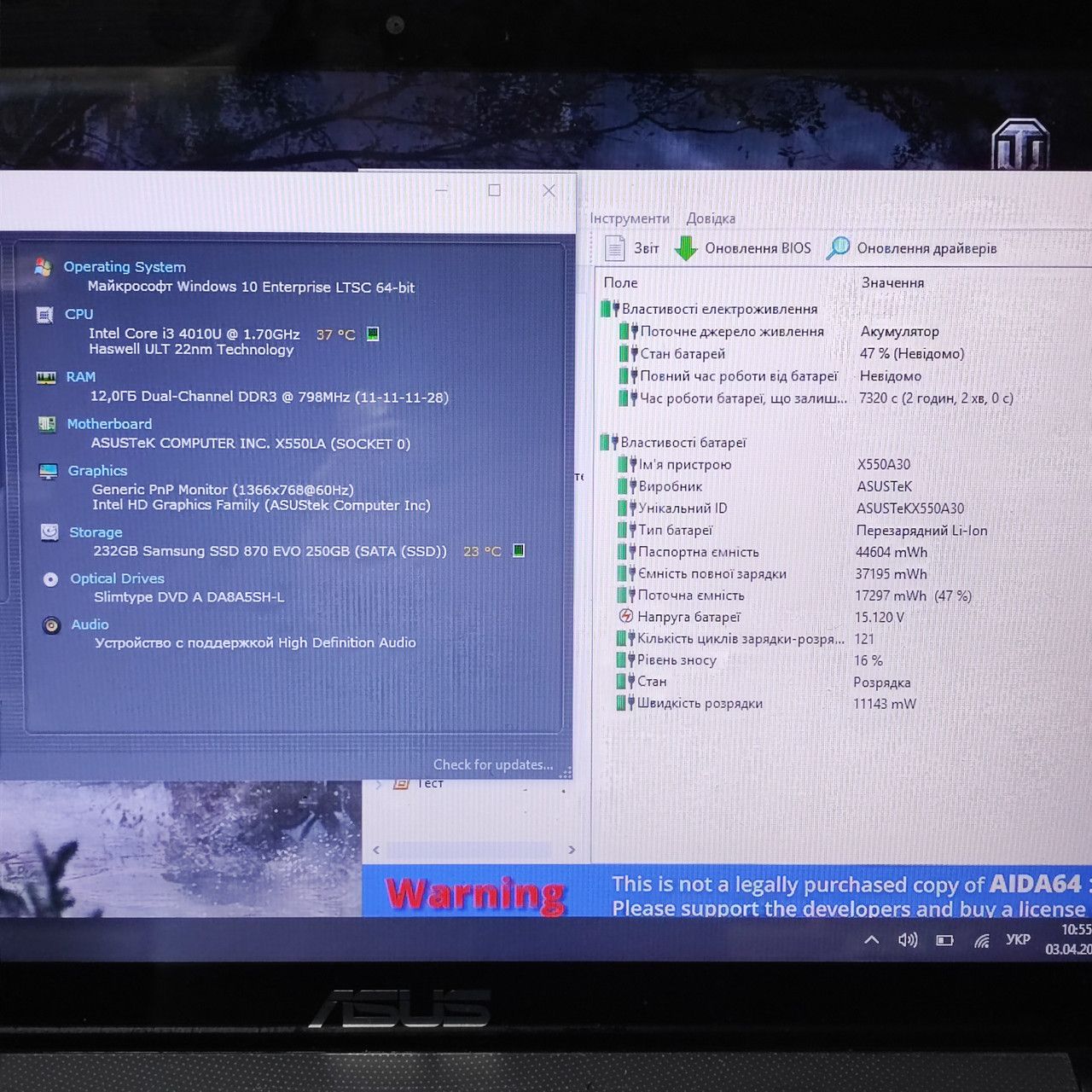Click the battery tray icon
The image size is (1092, 1092).
944,940
